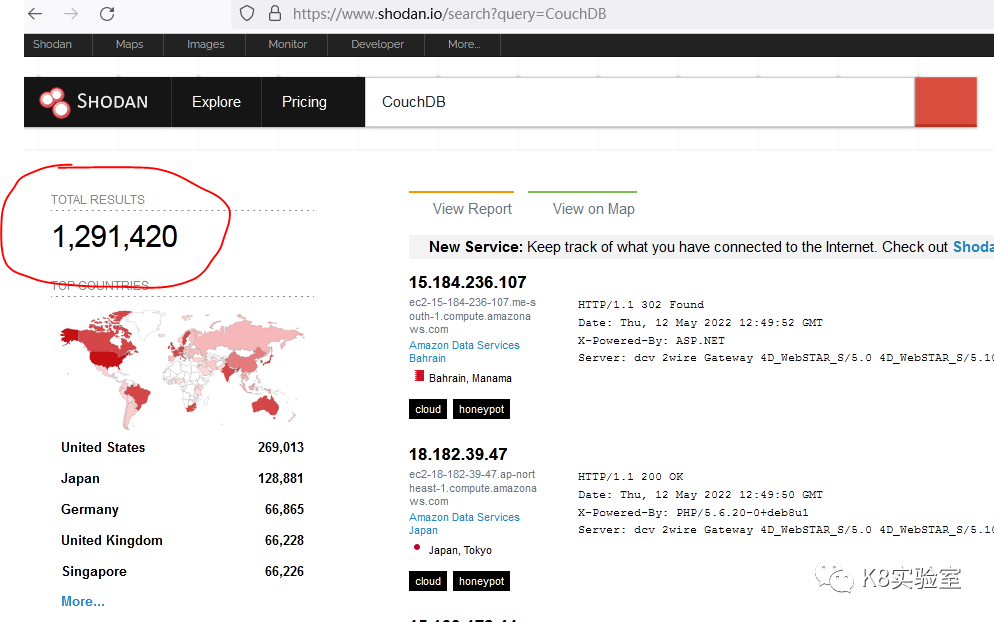Select the HTTP/1.1 200 OK line
The image size is (994, 622).
(x=631, y=477)
